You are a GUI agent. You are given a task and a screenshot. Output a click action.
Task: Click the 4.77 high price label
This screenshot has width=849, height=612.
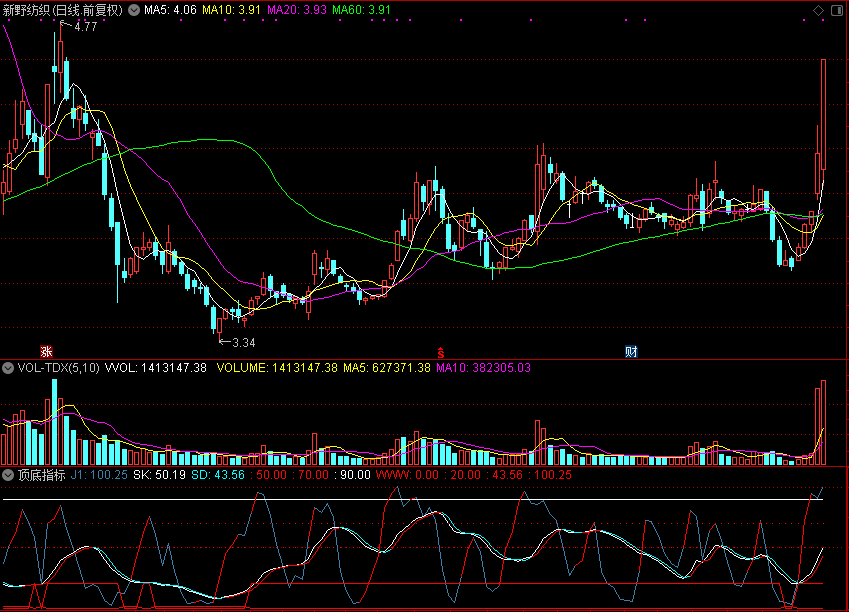85,27
